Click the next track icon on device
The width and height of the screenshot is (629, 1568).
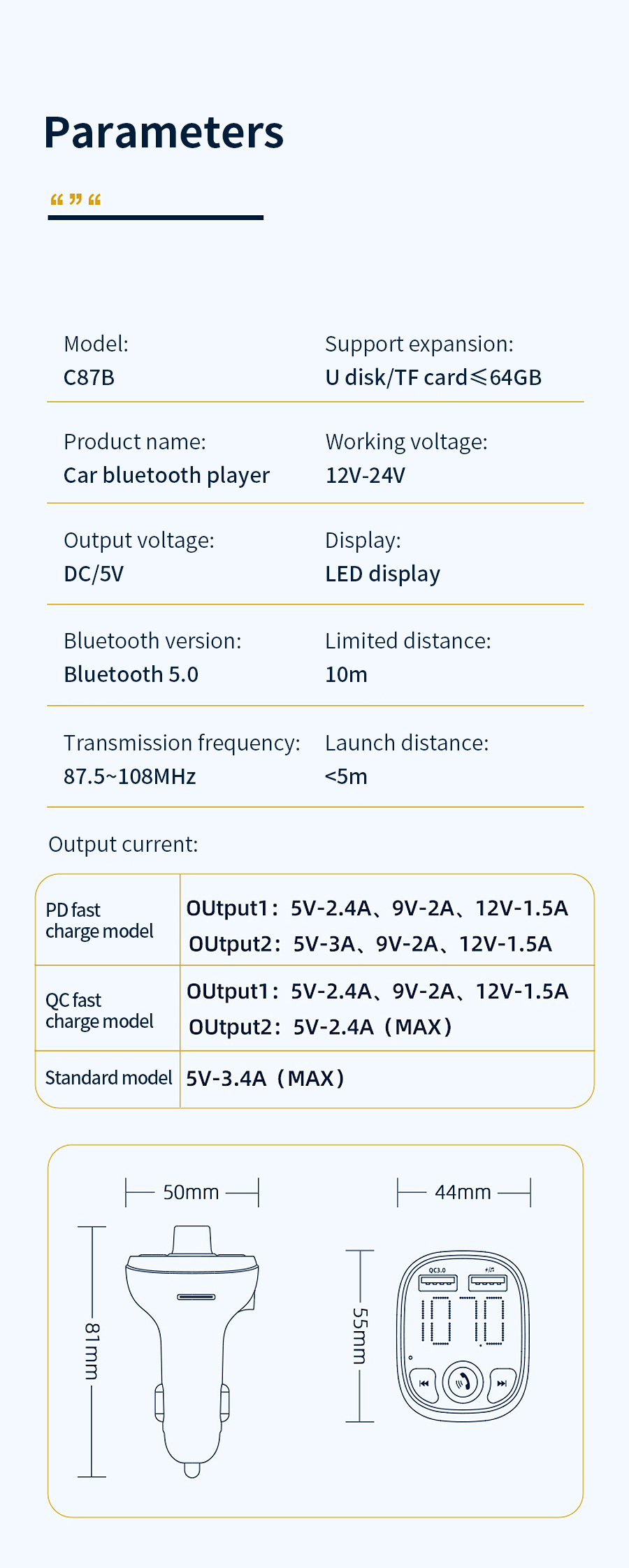(x=502, y=1383)
